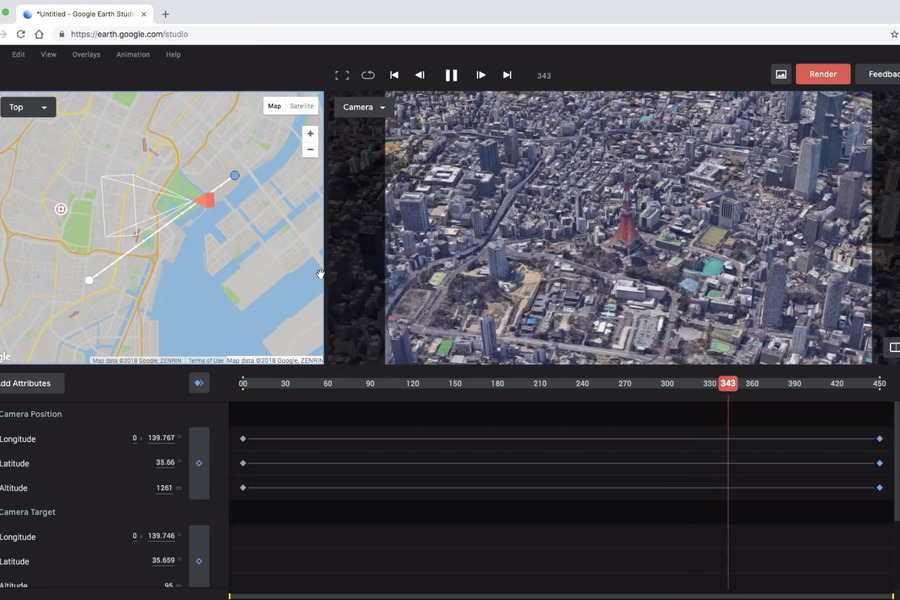This screenshot has width=900, height=600.
Task: Step forward one frame
Action: click(x=481, y=75)
